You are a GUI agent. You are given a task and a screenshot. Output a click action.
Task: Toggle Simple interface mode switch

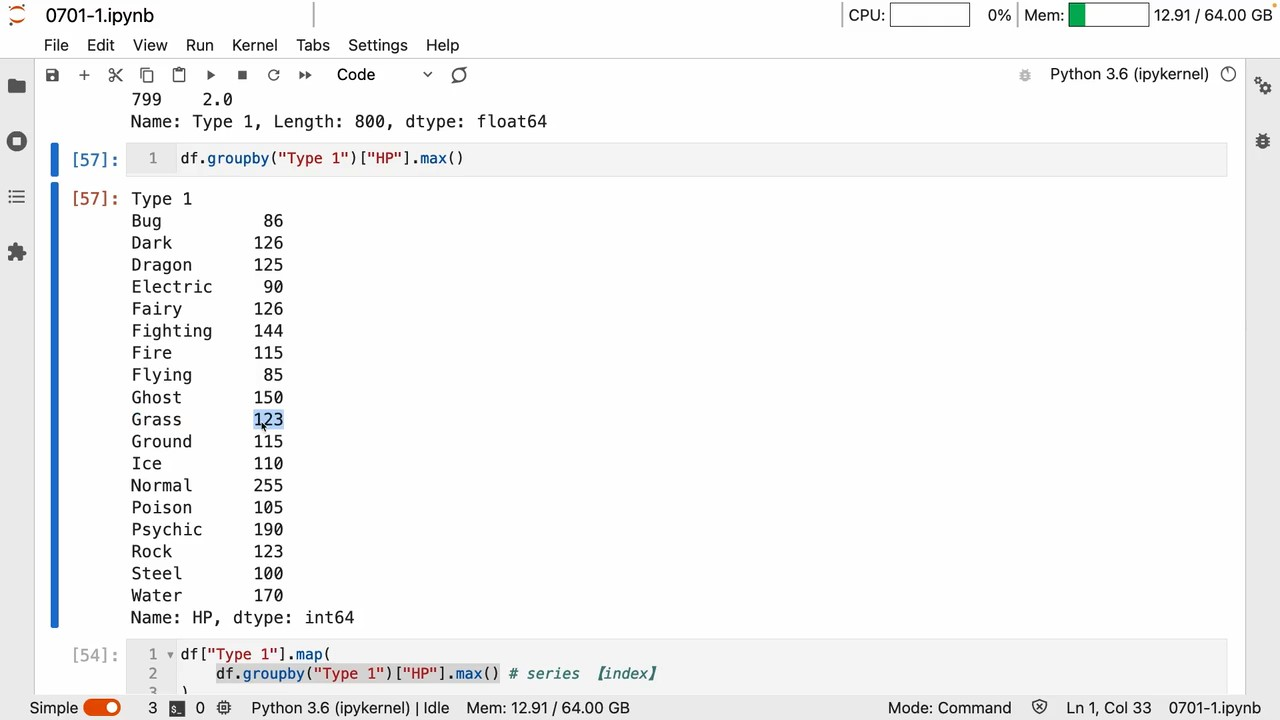[x=102, y=708]
